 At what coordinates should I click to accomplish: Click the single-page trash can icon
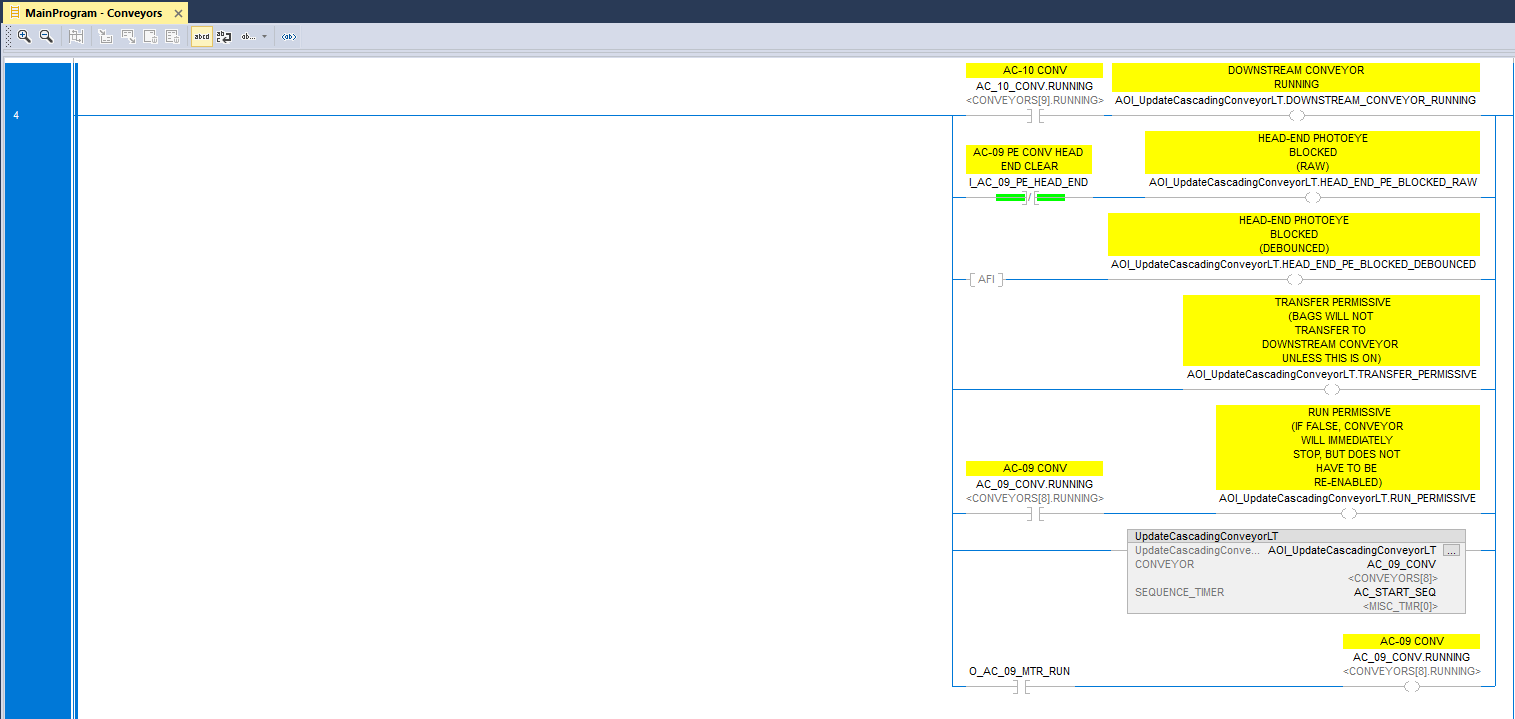point(150,36)
